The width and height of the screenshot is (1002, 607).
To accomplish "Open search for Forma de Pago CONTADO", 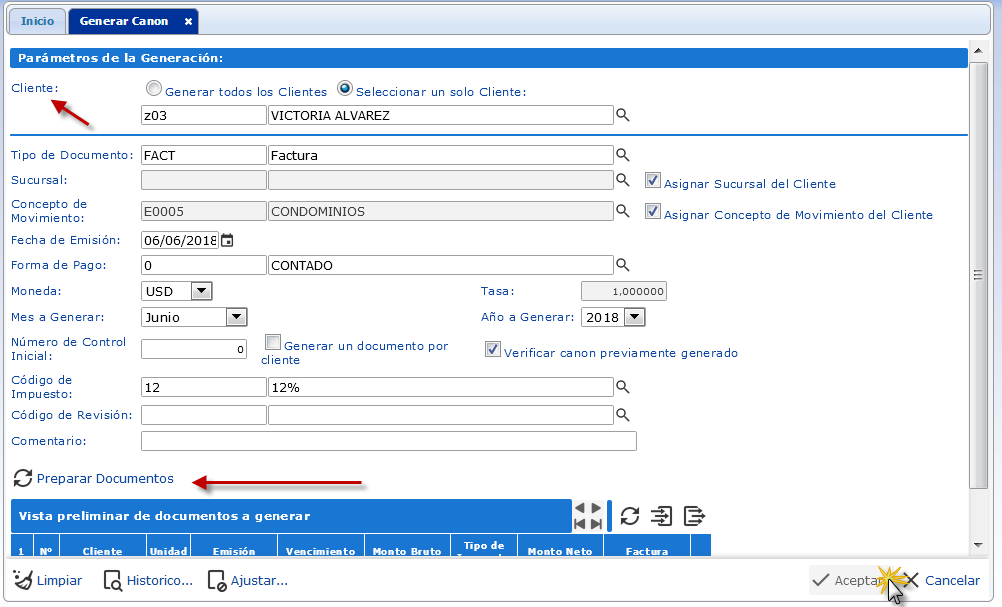I will [x=622, y=265].
